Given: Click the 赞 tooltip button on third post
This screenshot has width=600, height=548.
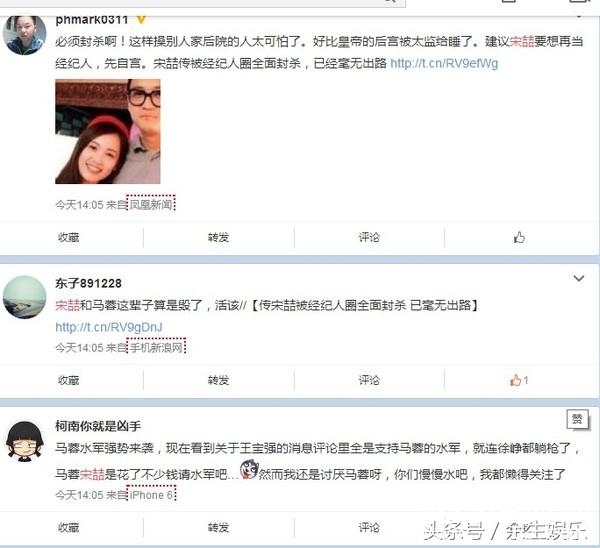Looking at the screenshot, I should pos(577,419).
